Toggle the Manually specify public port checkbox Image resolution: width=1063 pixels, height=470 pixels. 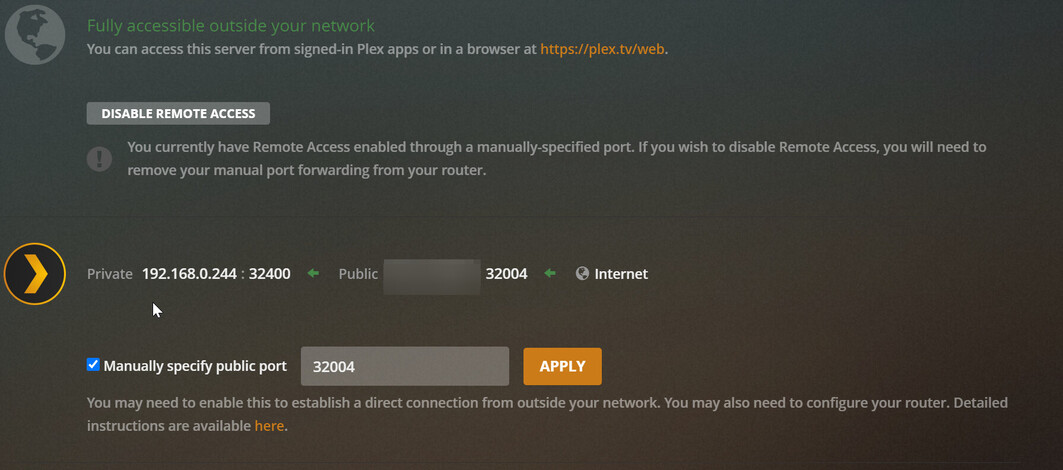point(93,365)
